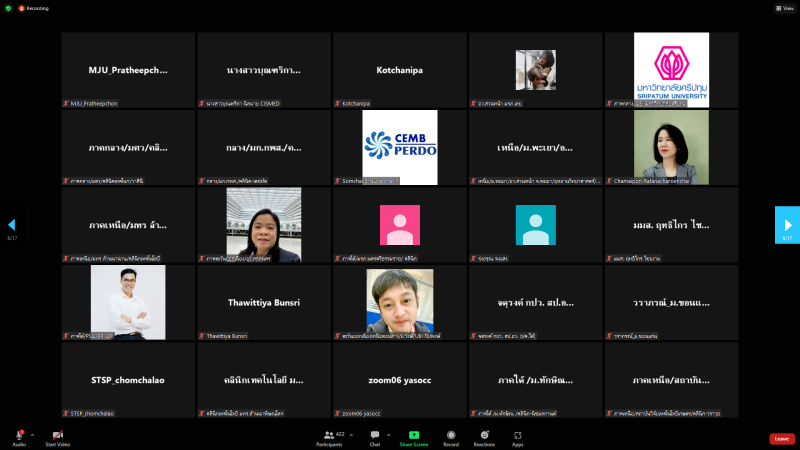Open the Apps panel
Screen dimensions: 800x450
coord(518,435)
